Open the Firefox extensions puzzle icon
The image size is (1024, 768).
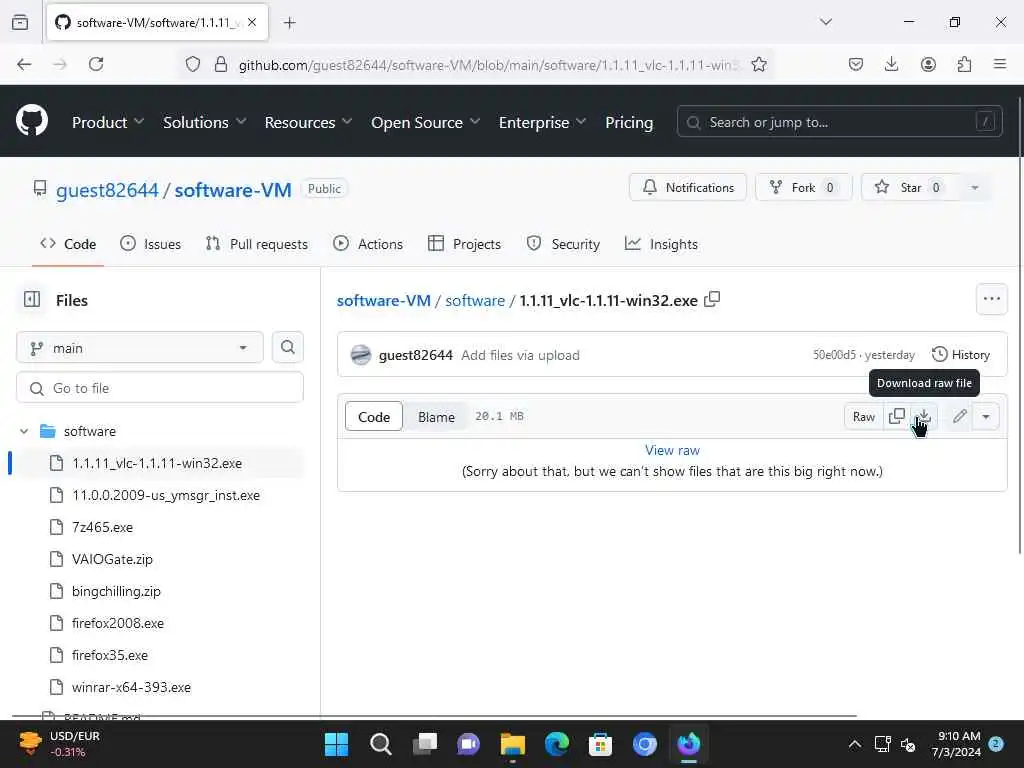[x=964, y=64]
